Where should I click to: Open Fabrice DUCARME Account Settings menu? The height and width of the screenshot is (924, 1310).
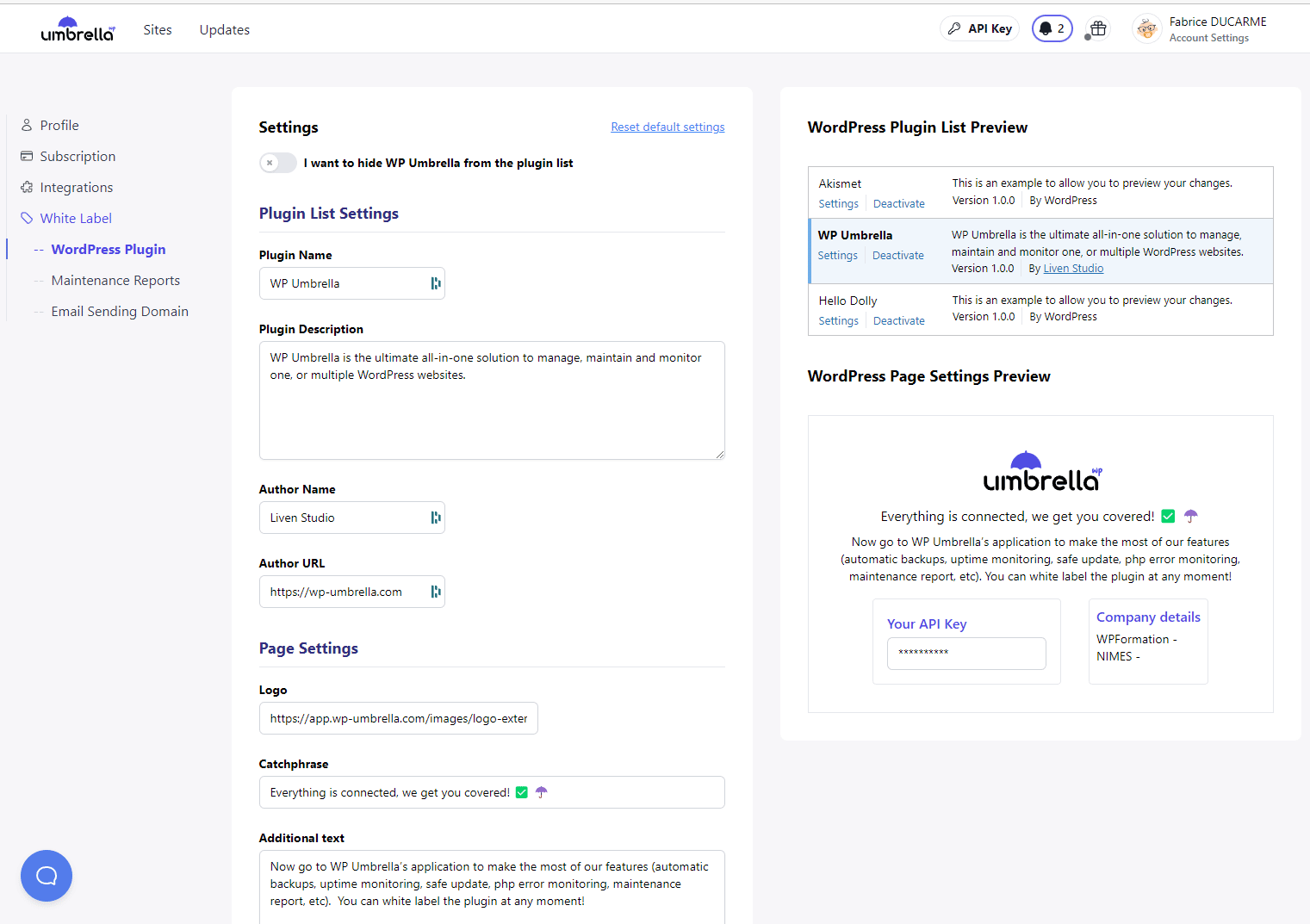tap(1217, 29)
